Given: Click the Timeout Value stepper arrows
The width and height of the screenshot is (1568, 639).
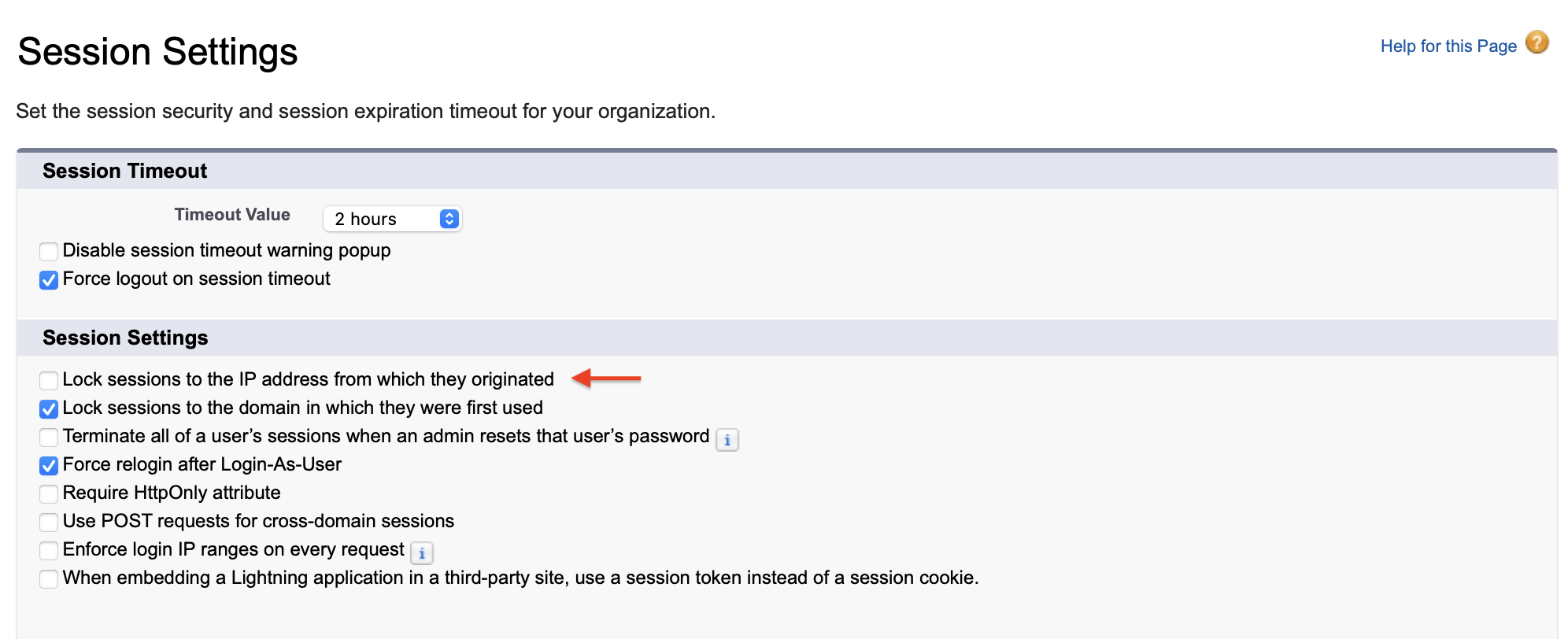Looking at the screenshot, I should coord(449,219).
